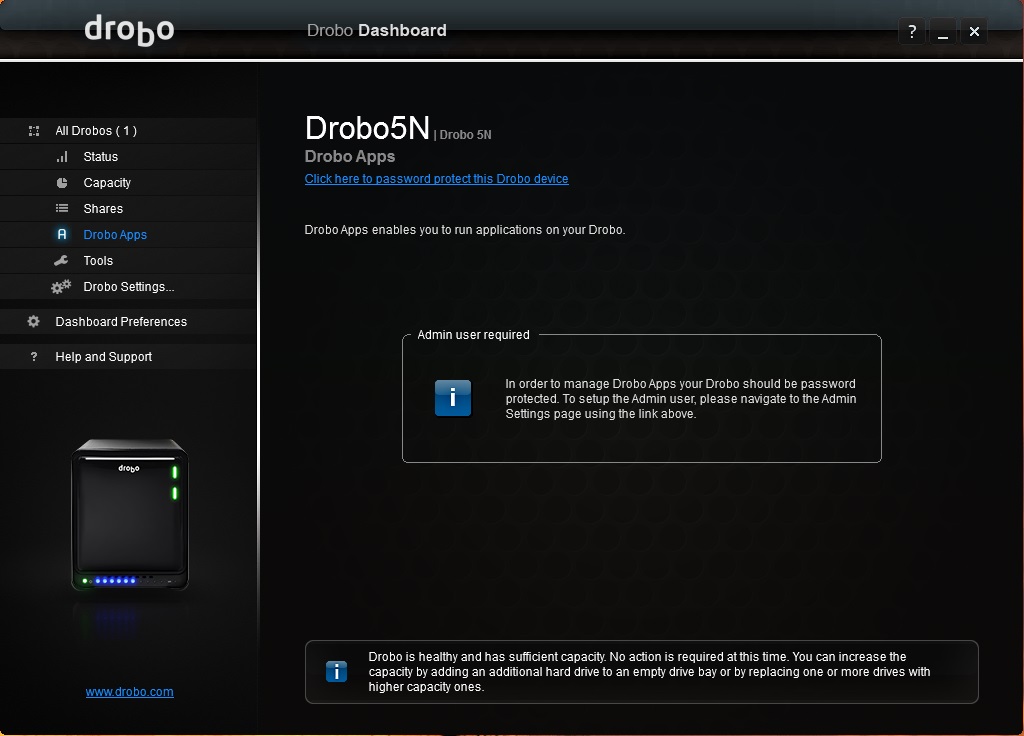Minimize the Drobo Dashboard window
This screenshot has height=736, width=1024.
point(942,31)
